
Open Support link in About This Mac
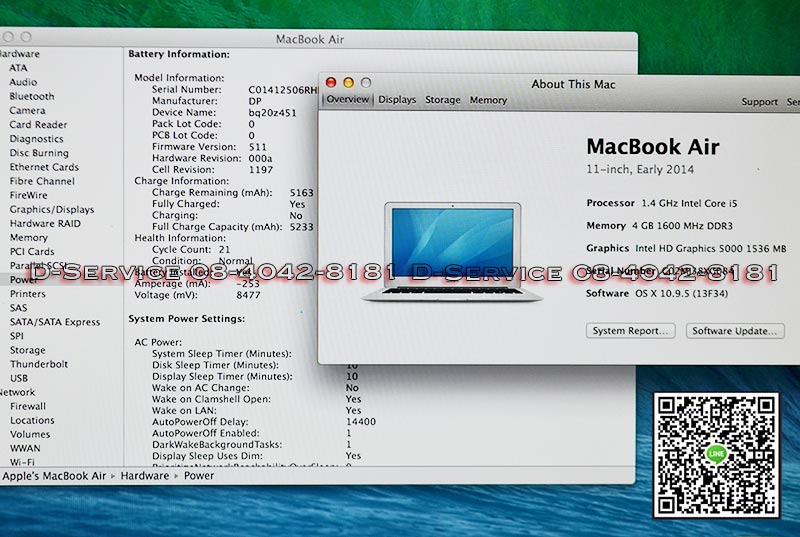[760, 102]
